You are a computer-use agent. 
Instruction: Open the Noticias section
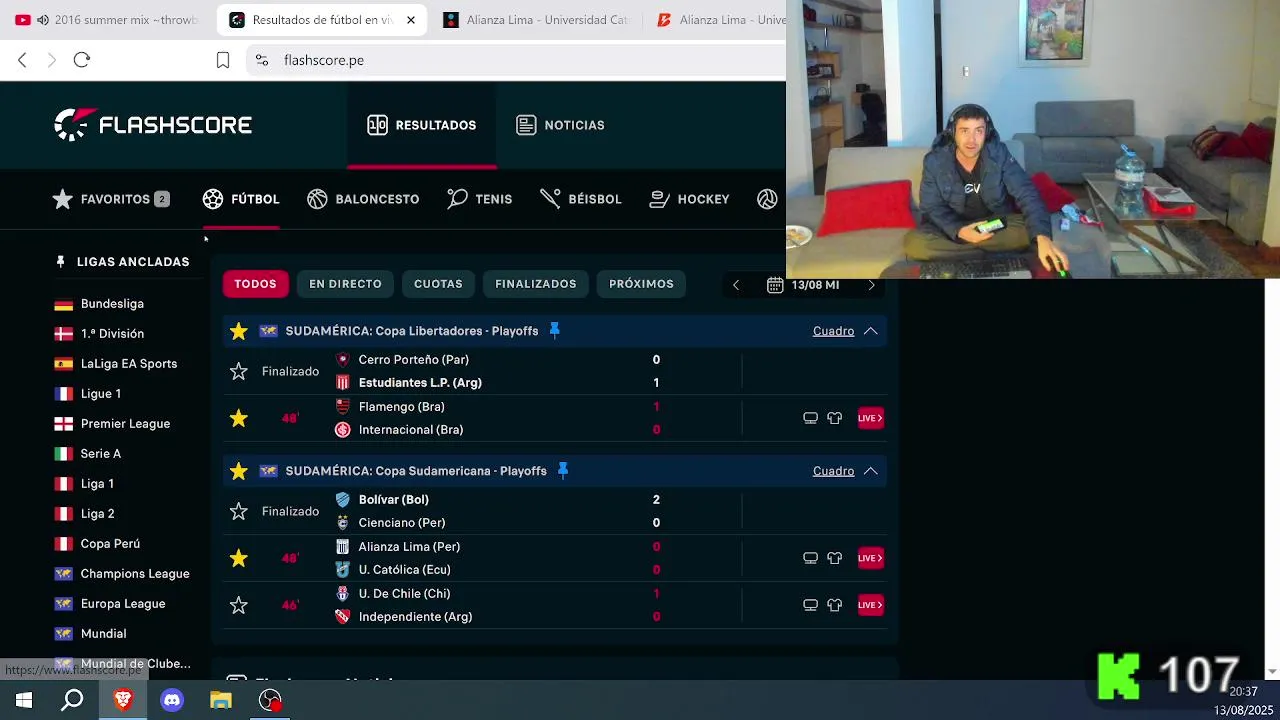560,125
